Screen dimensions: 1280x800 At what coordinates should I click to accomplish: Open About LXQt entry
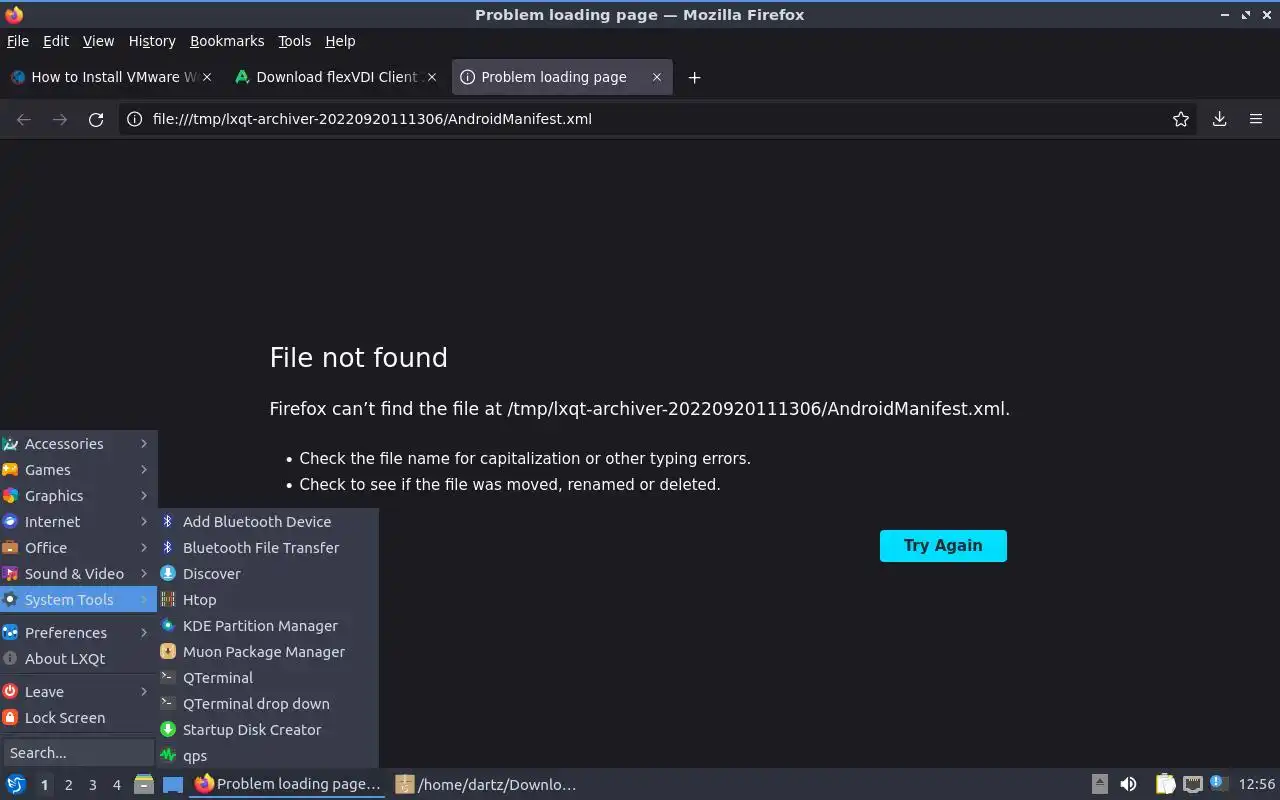pyautogui.click(x=78, y=659)
